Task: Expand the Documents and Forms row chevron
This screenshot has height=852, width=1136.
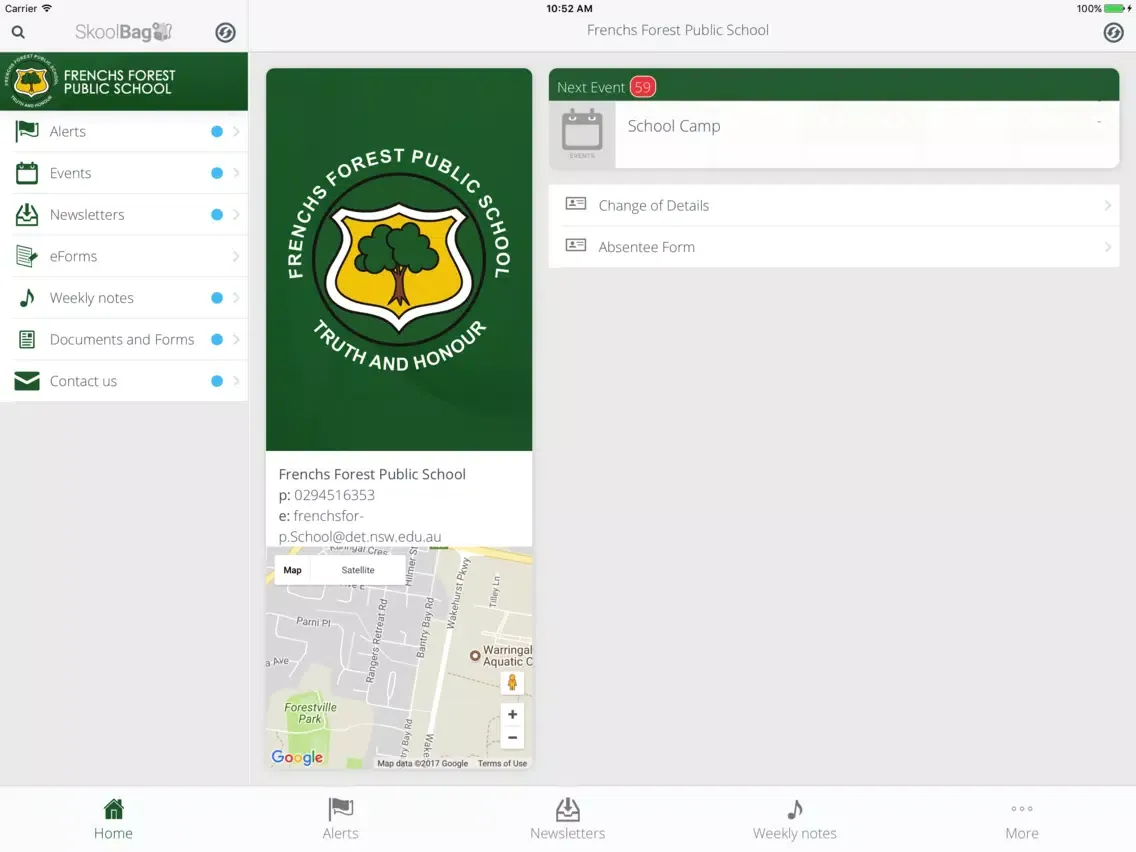Action: coord(236,339)
